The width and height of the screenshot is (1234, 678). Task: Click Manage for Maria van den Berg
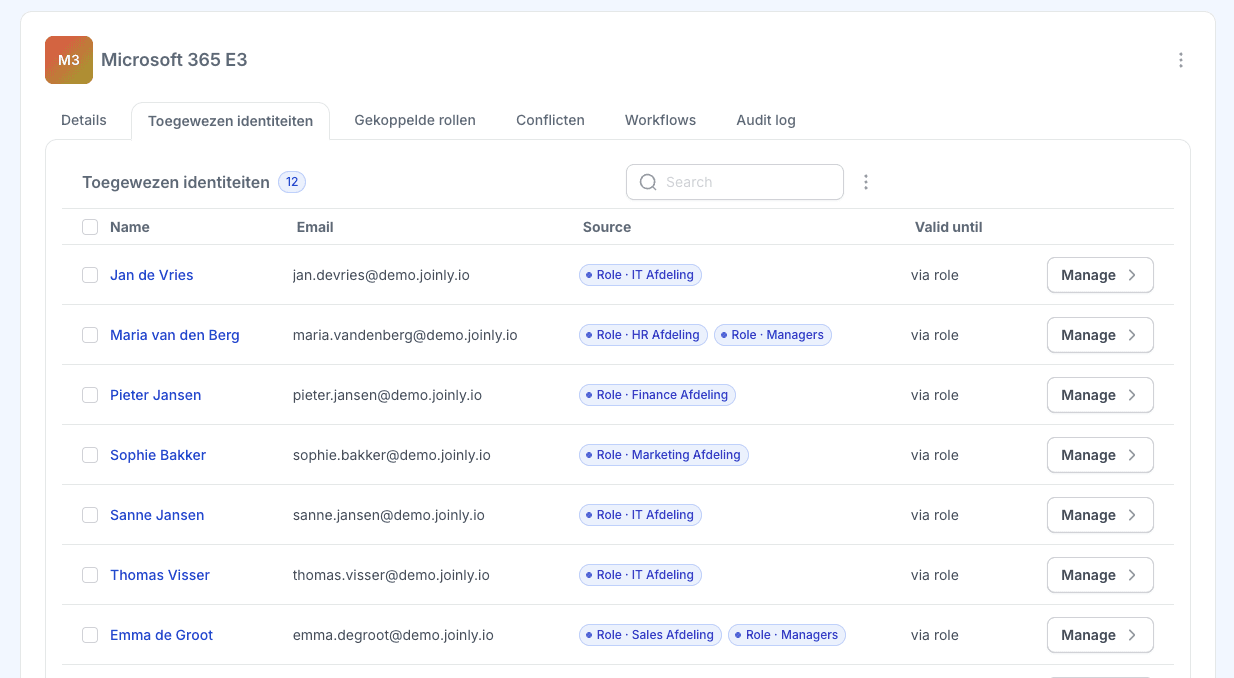(1100, 335)
